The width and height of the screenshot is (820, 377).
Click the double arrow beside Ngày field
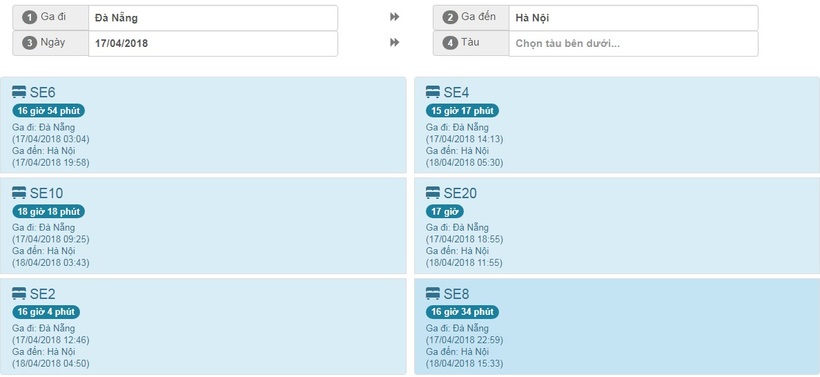(x=394, y=43)
